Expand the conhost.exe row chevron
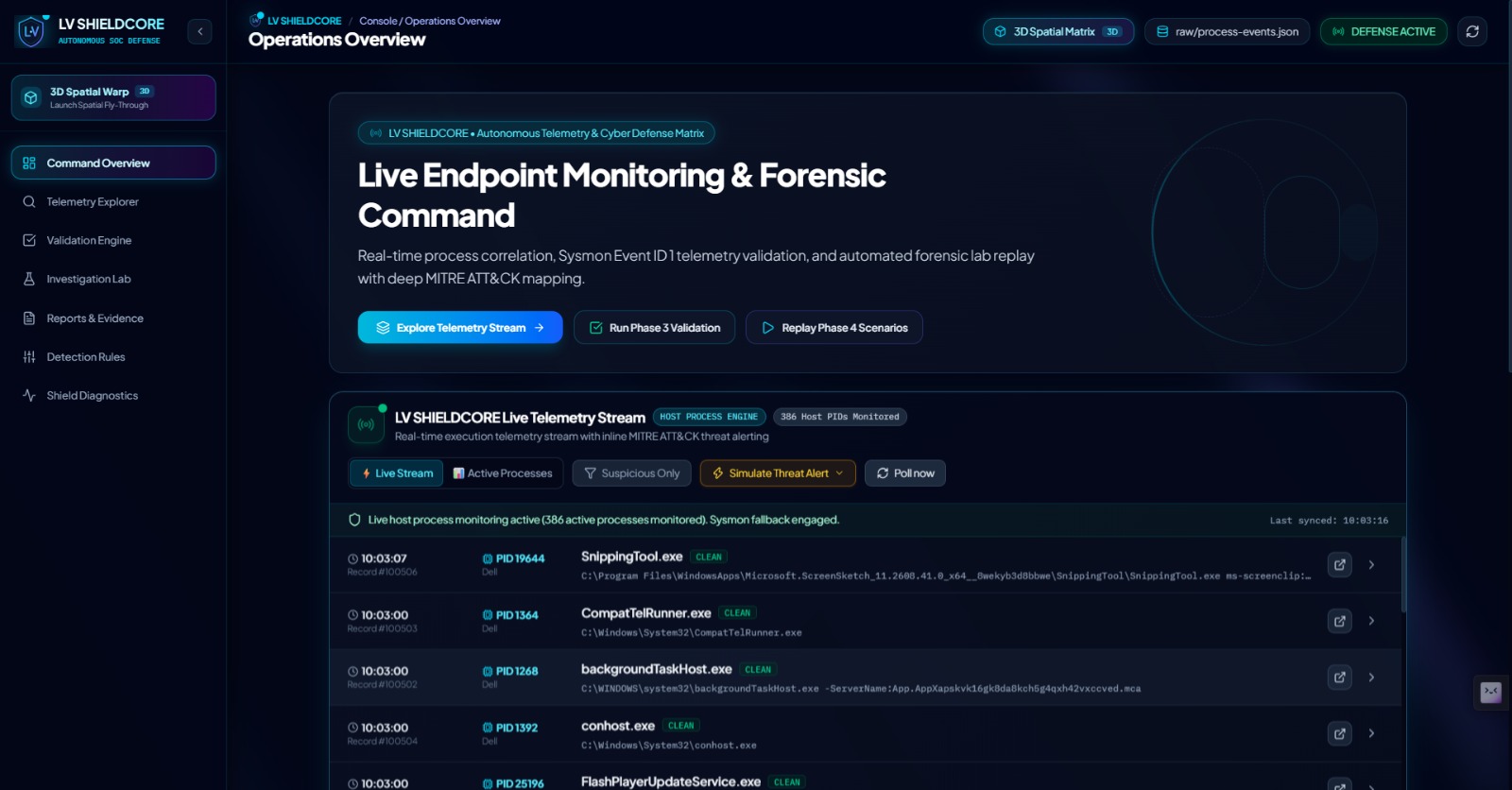The width and height of the screenshot is (1512, 790). (1371, 733)
